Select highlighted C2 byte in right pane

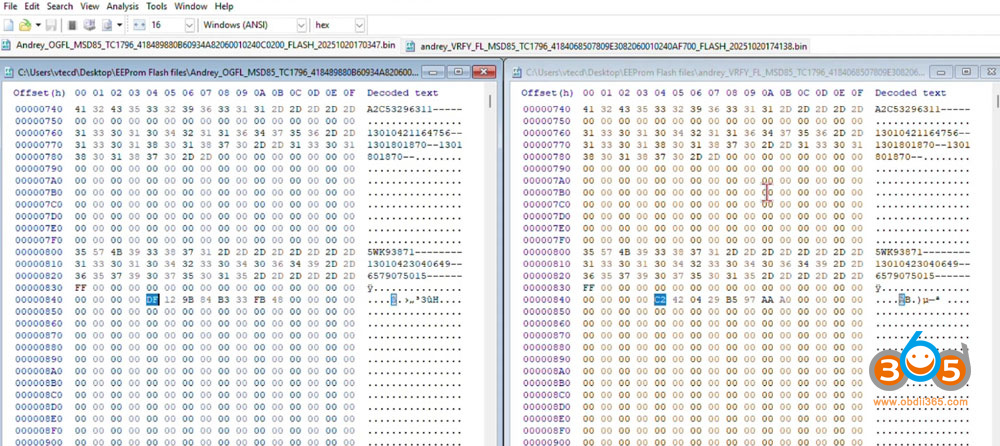661,298
